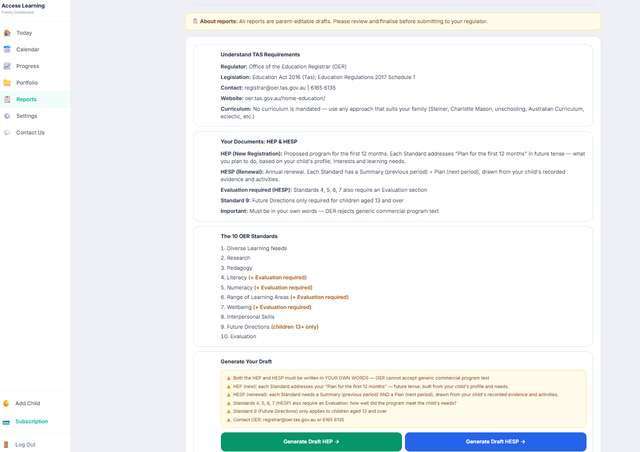Click Generate Draft HEP button
The image size is (640, 452).
coord(311,442)
